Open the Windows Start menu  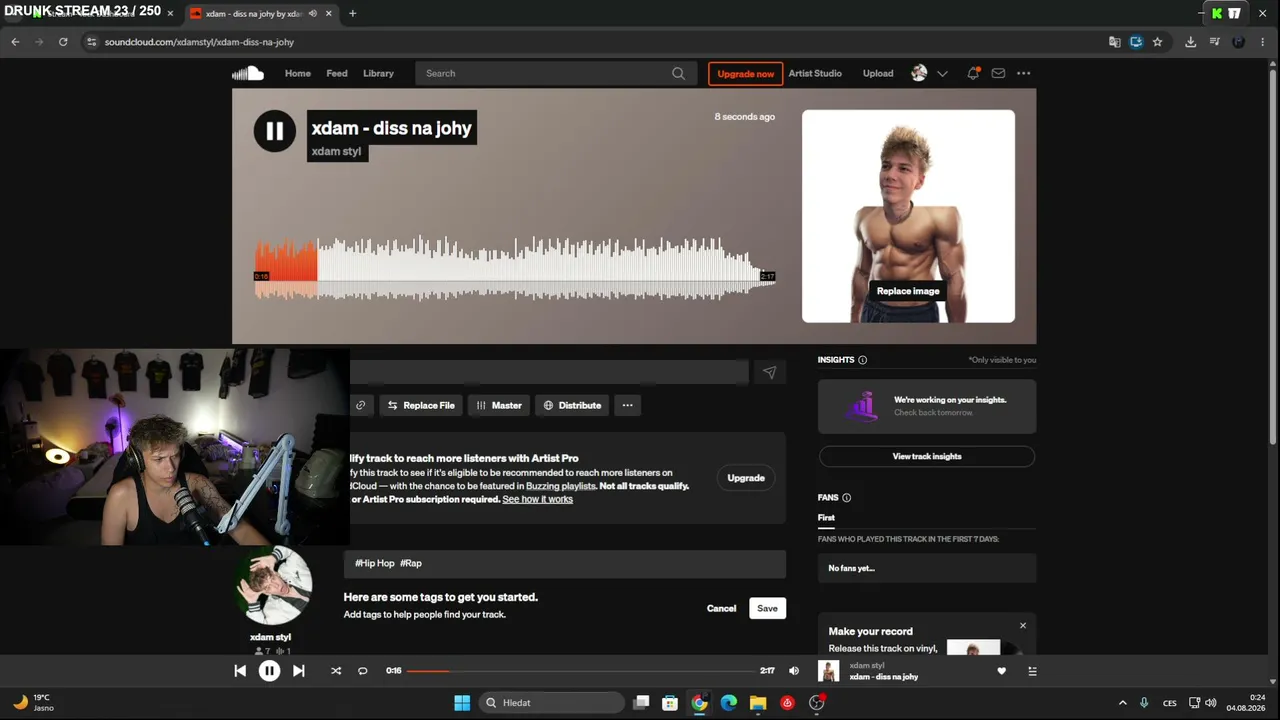pyautogui.click(x=462, y=703)
